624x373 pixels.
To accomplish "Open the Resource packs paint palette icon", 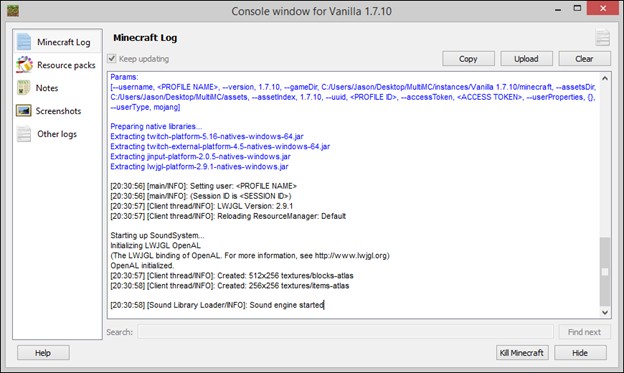I will point(24,64).
